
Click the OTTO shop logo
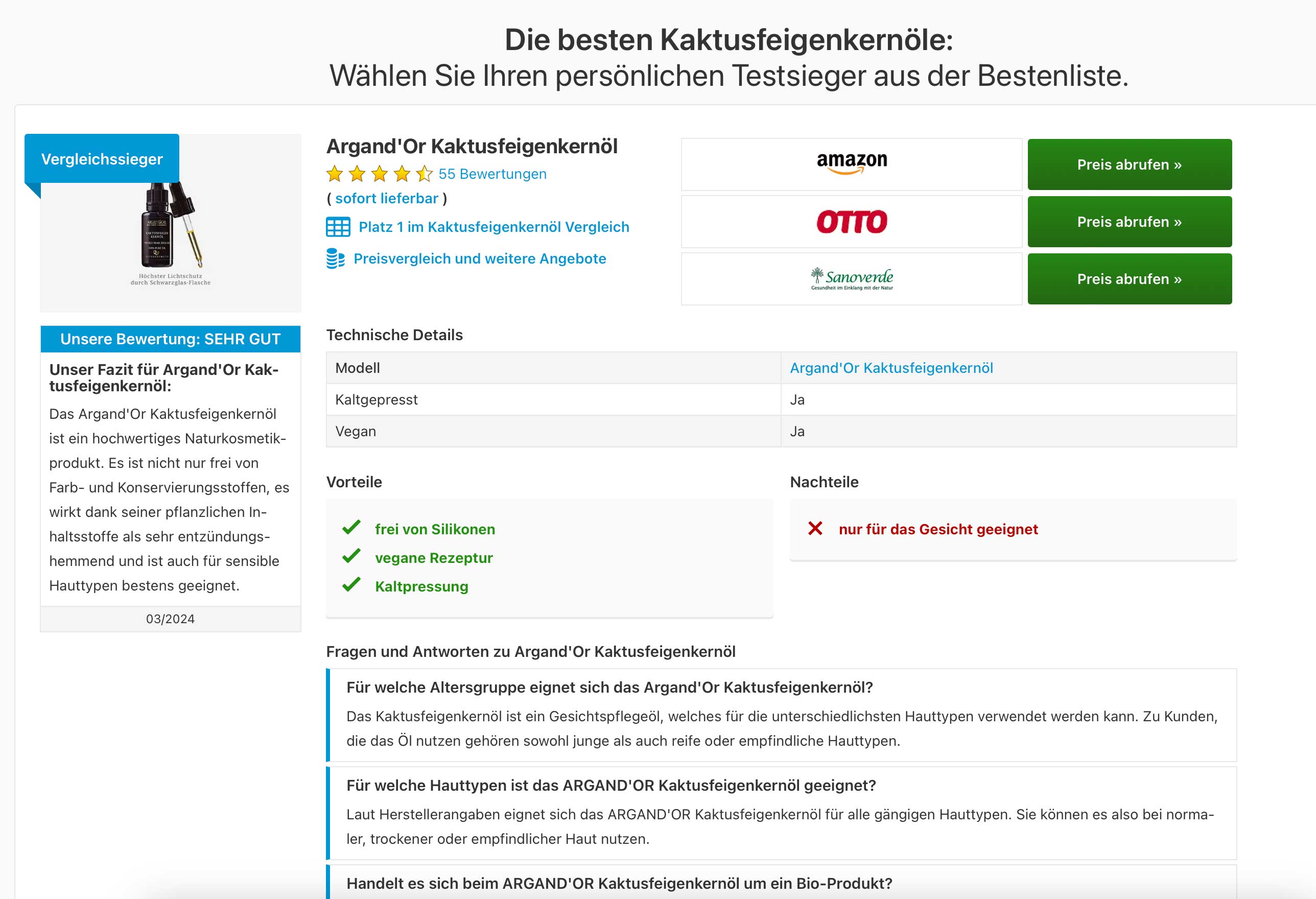click(x=852, y=221)
